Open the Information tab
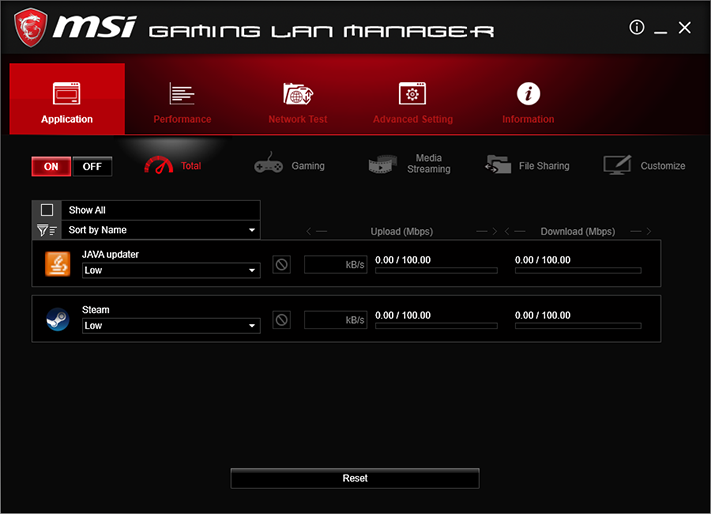 pyautogui.click(x=528, y=102)
